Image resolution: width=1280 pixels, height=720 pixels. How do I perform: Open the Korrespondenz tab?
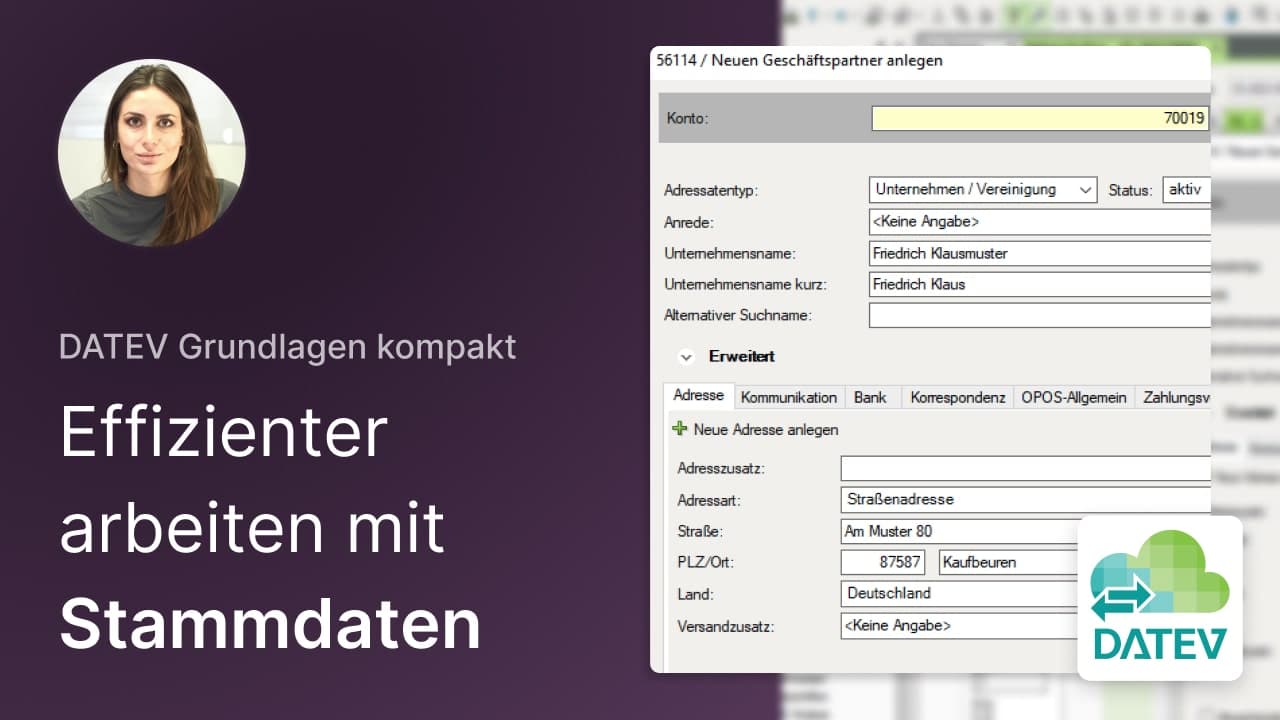click(957, 397)
